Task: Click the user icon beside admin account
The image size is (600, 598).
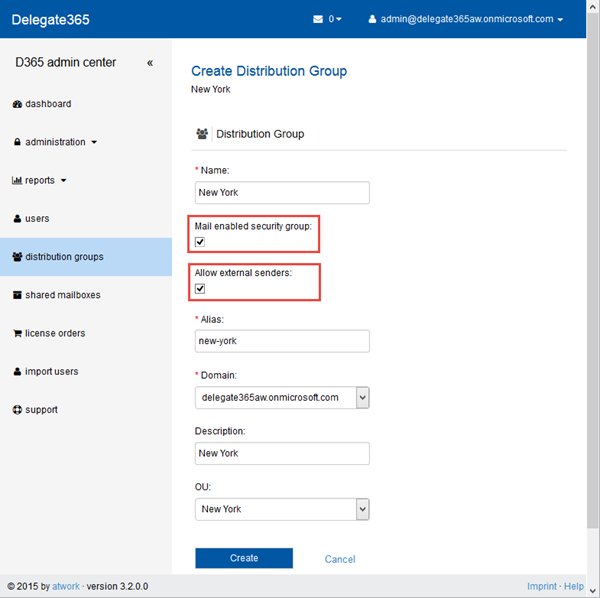Action: click(x=373, y=19)
